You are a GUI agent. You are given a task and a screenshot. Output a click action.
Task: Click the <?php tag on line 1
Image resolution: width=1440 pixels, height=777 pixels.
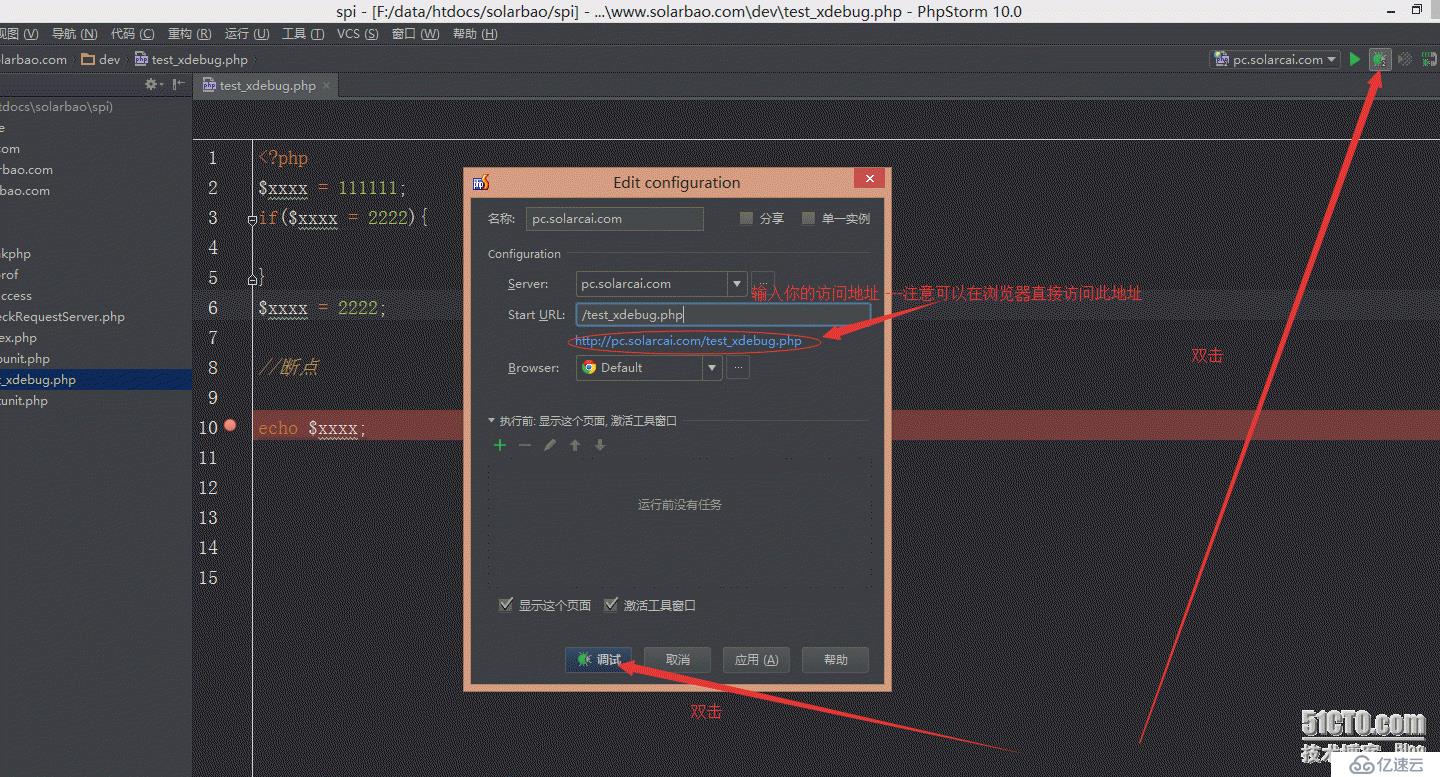point(283,158)
